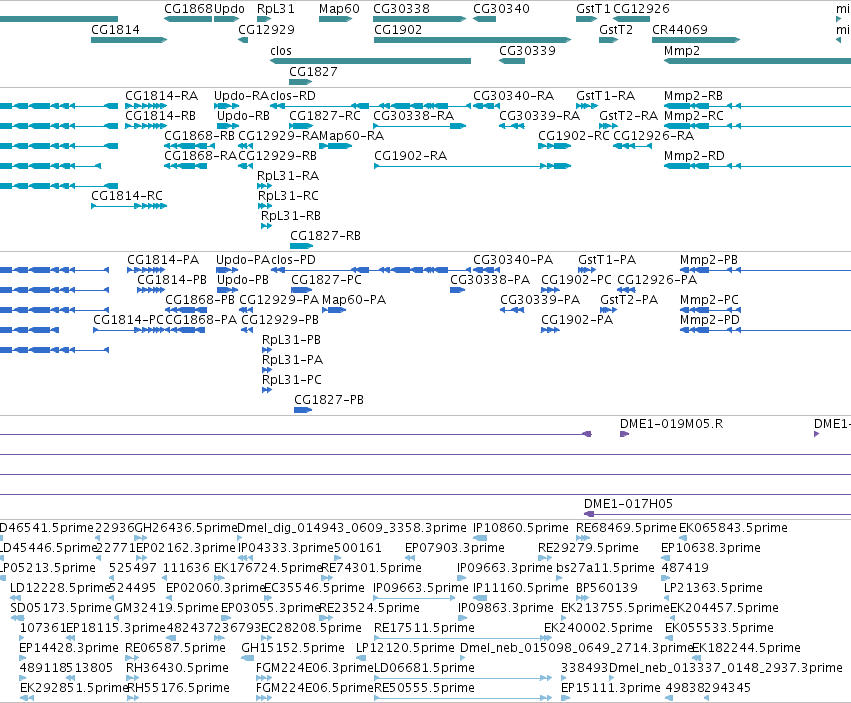The image size is (851, 703).
Task: Select the CG12926 gene label
Action: [641, 9]
